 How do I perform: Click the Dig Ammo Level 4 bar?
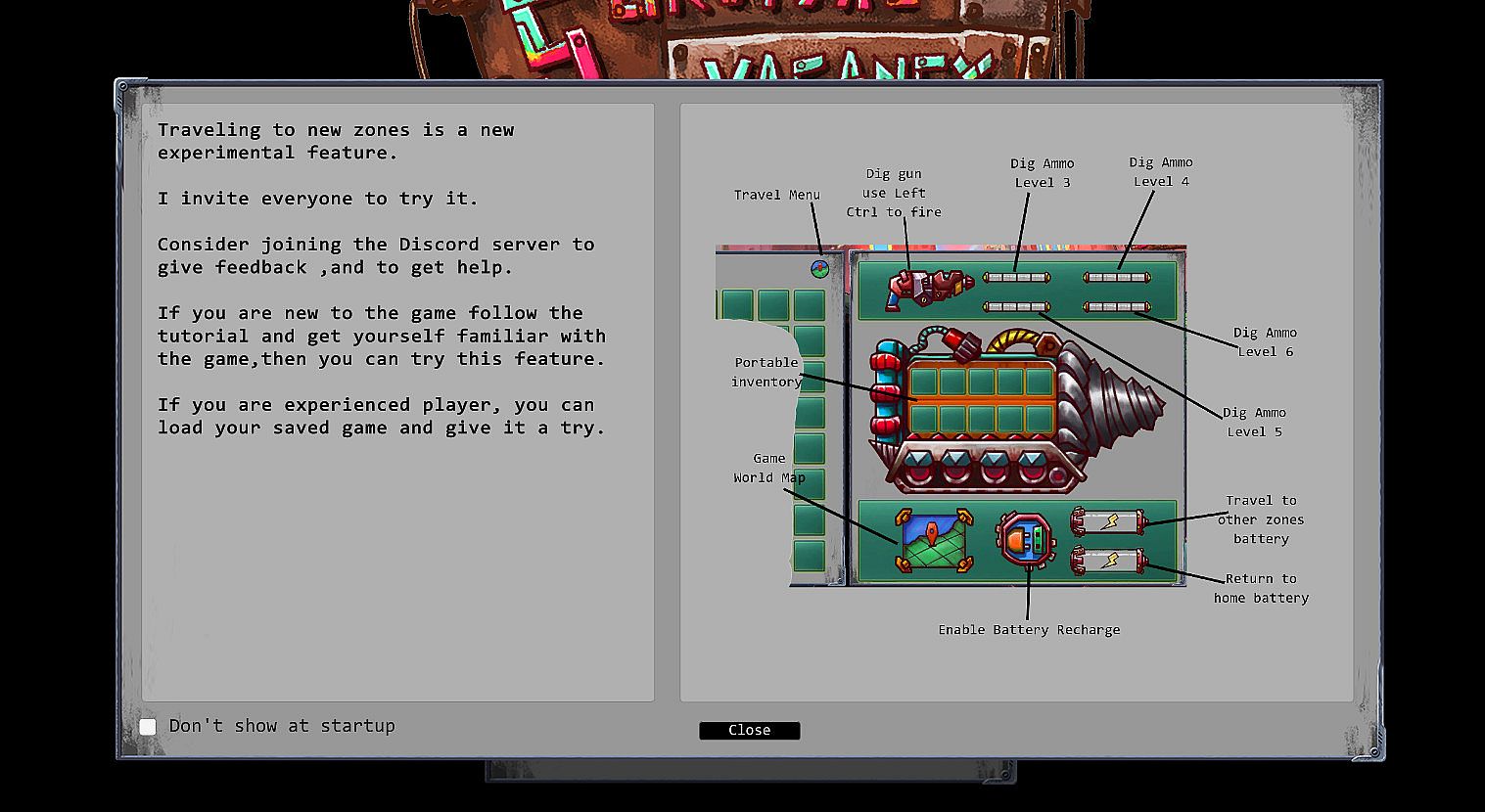coord(1117,278)
